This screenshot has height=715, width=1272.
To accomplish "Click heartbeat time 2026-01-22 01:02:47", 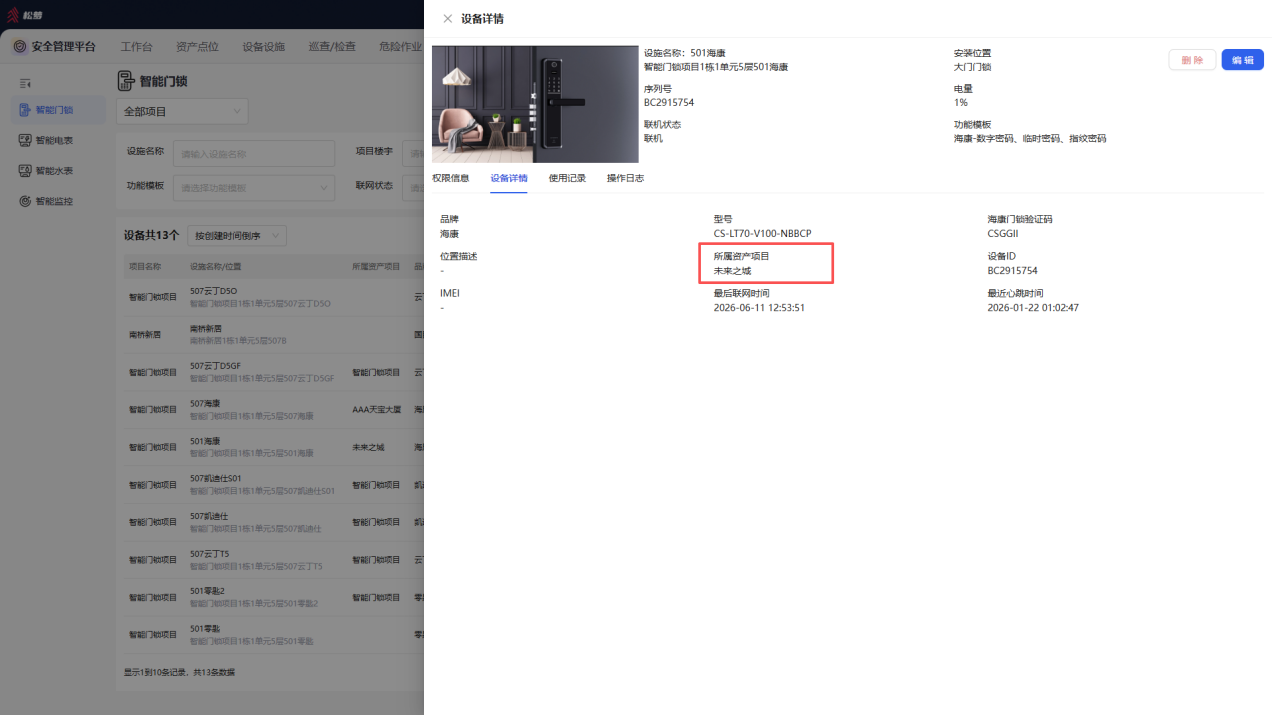I will 1033,308.
